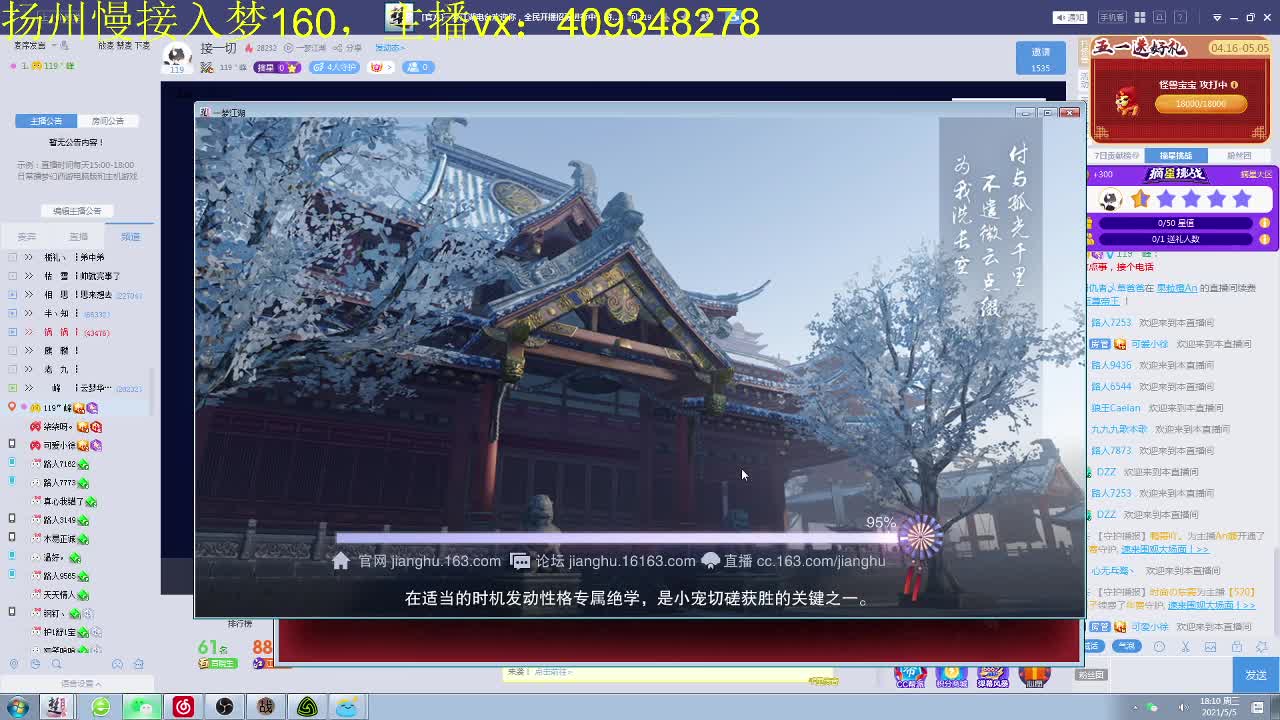1280x720 pixels.
Task: Click the streamer avatar 接一切
Action: (x=177, y=56)
